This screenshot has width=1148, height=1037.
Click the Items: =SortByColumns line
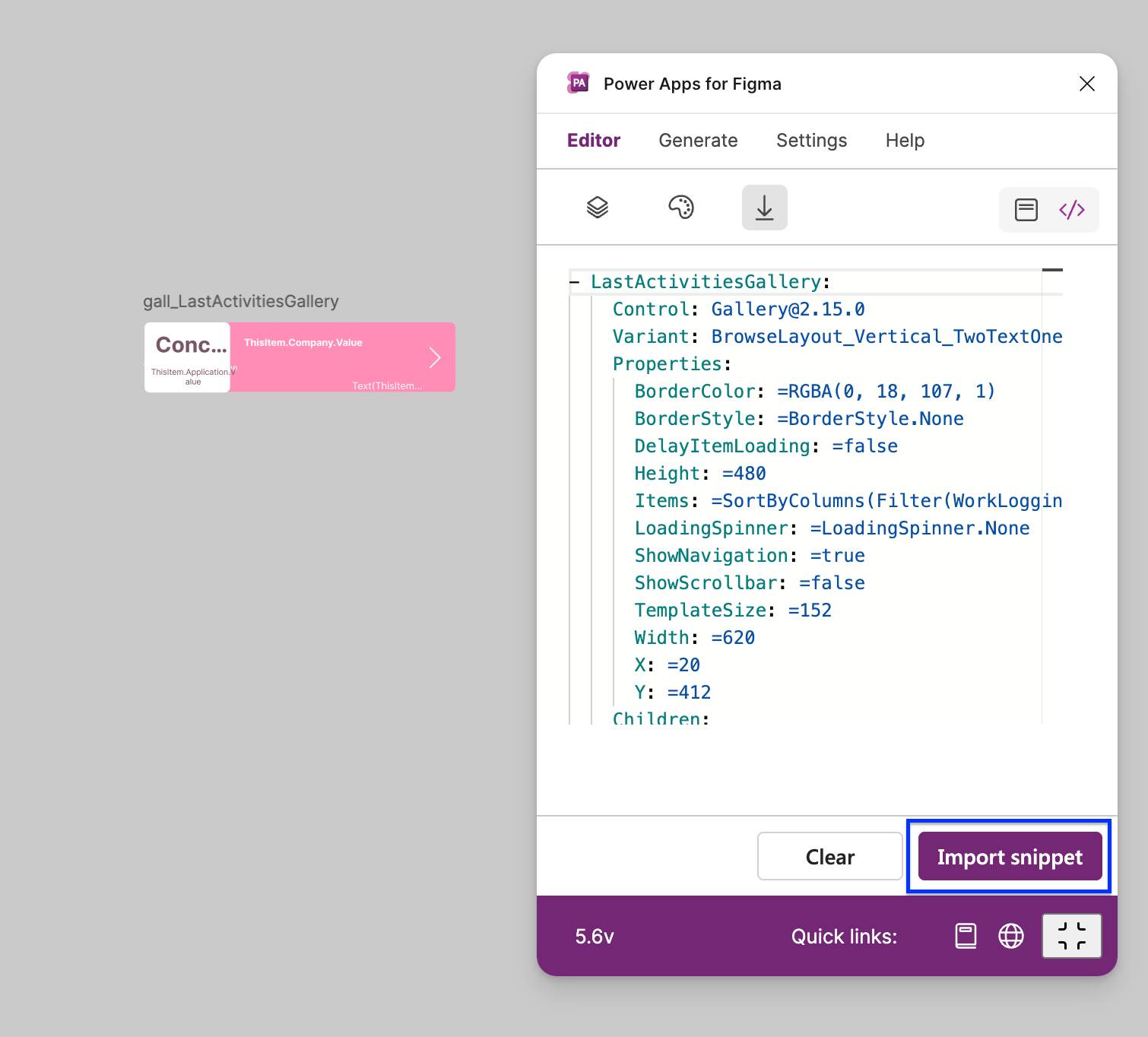tap(848, 501)
